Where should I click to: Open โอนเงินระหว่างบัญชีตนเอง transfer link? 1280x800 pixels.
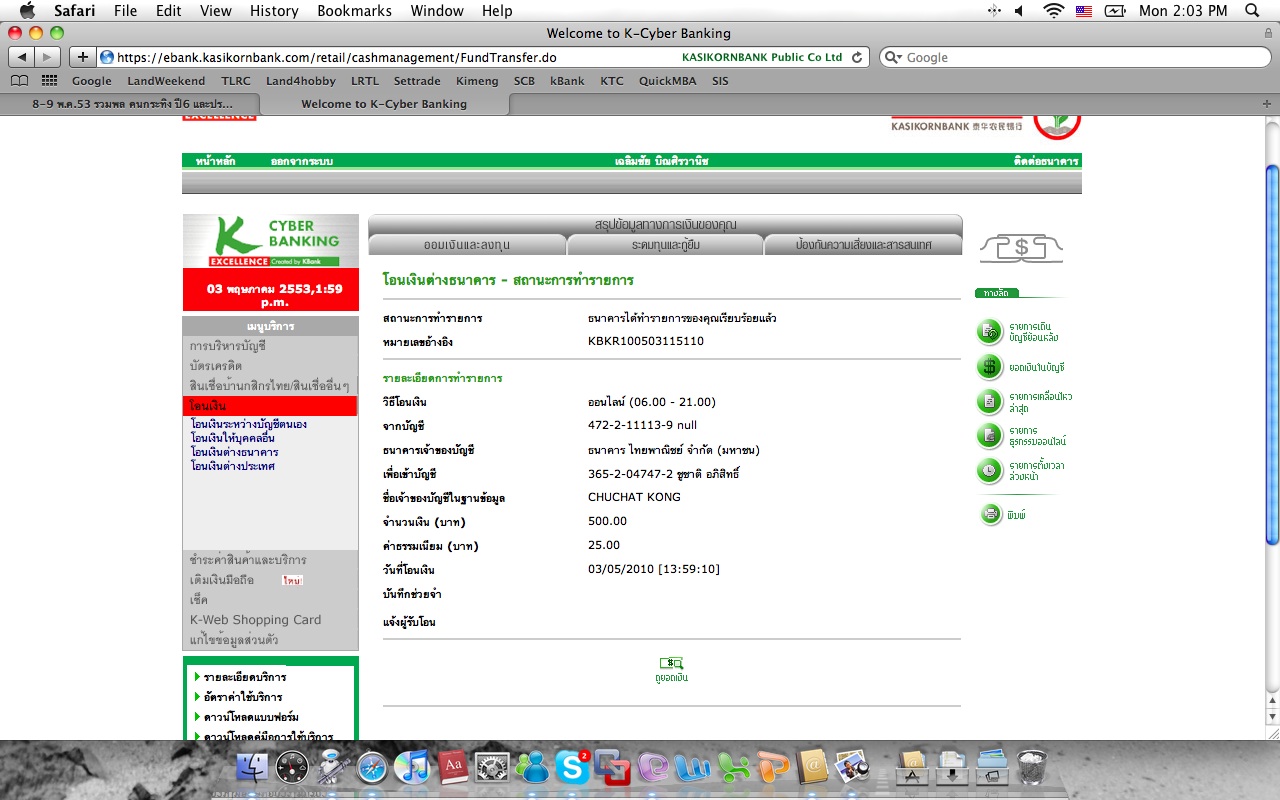[x=249, y=424]
